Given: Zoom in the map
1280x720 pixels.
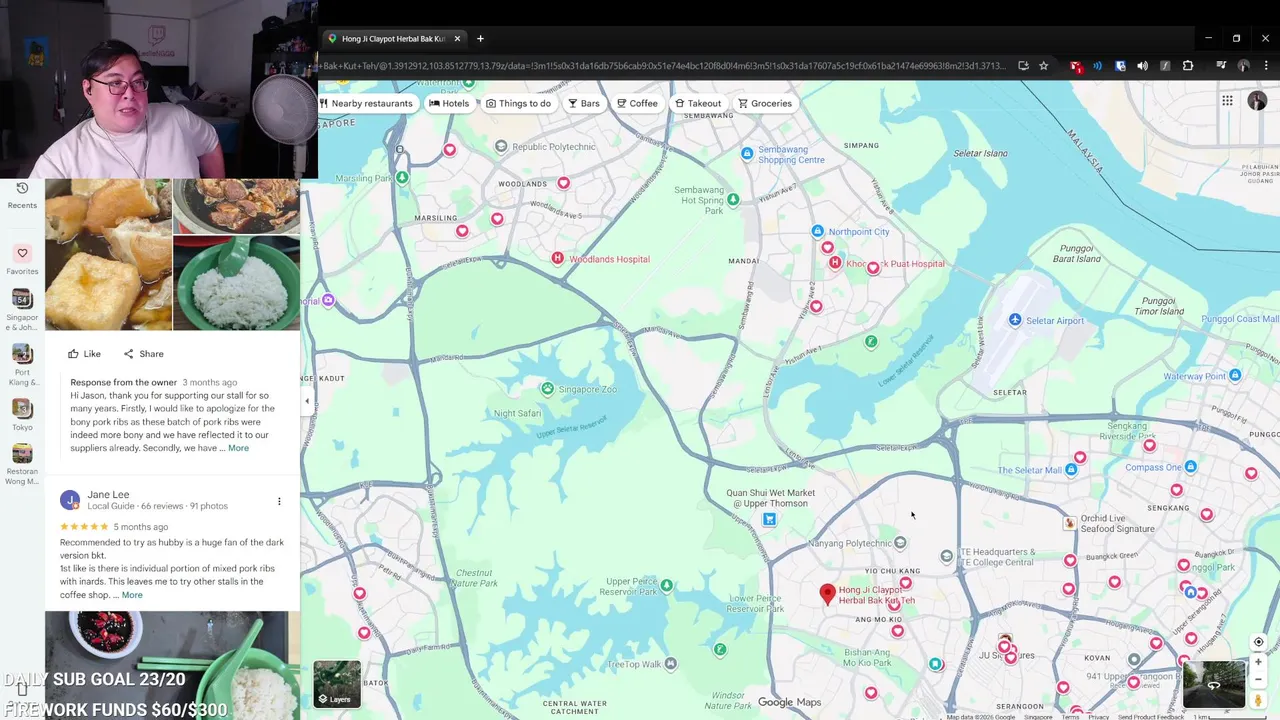Looking at the screenshot, I should coord(1258,662).
